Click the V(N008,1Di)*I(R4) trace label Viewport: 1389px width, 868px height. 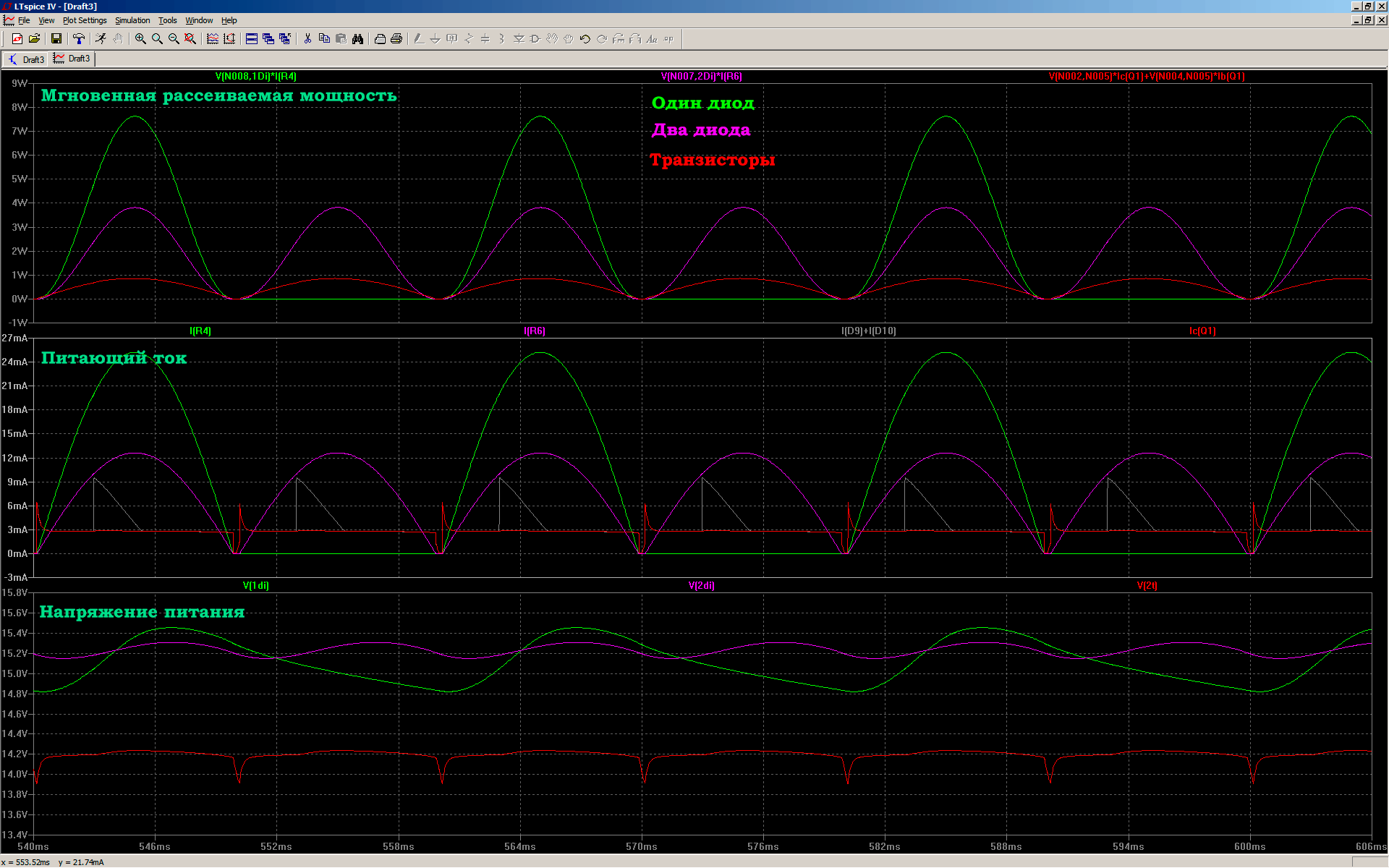pos(256,76)
